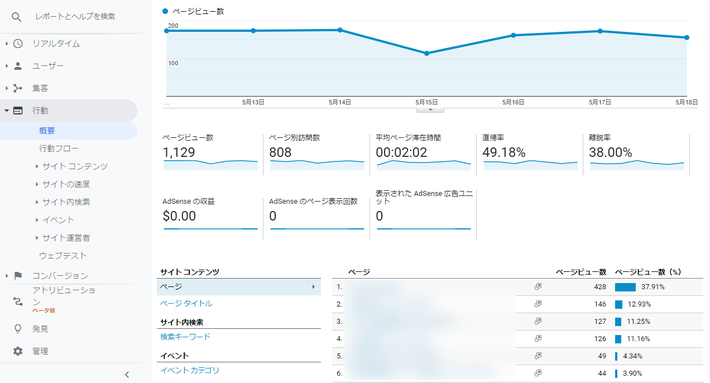Select the ページビュー数 metric card
710x383 pixels.
click(210, 153)
